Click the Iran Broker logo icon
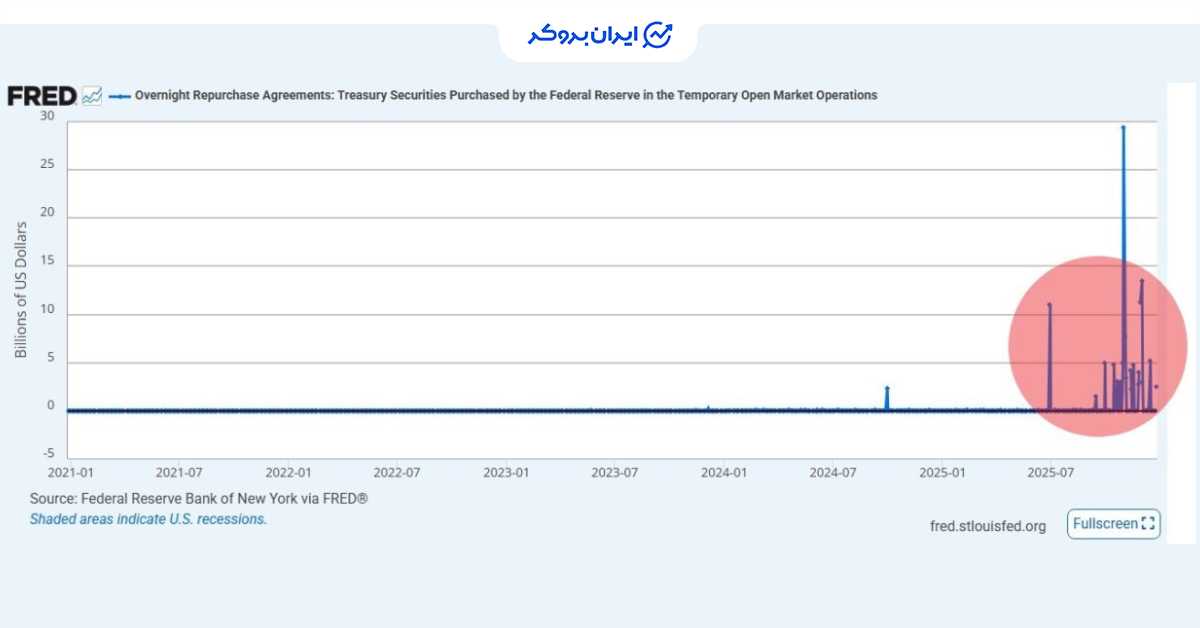 pos(658,35)
